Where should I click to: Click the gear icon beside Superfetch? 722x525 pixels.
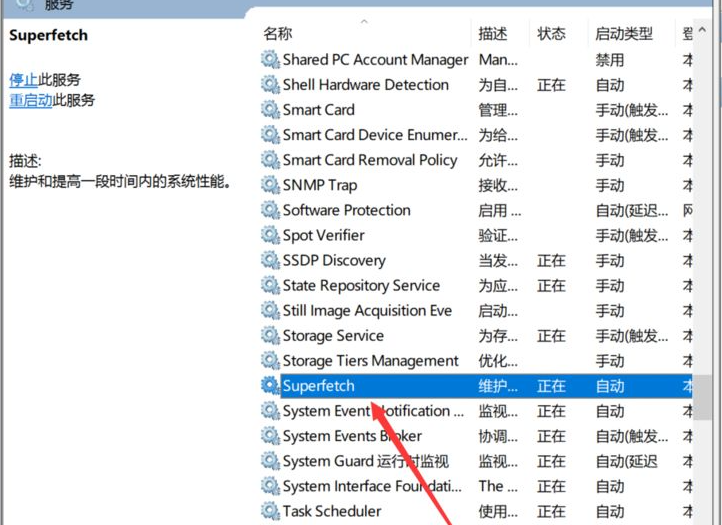point(270,386)
